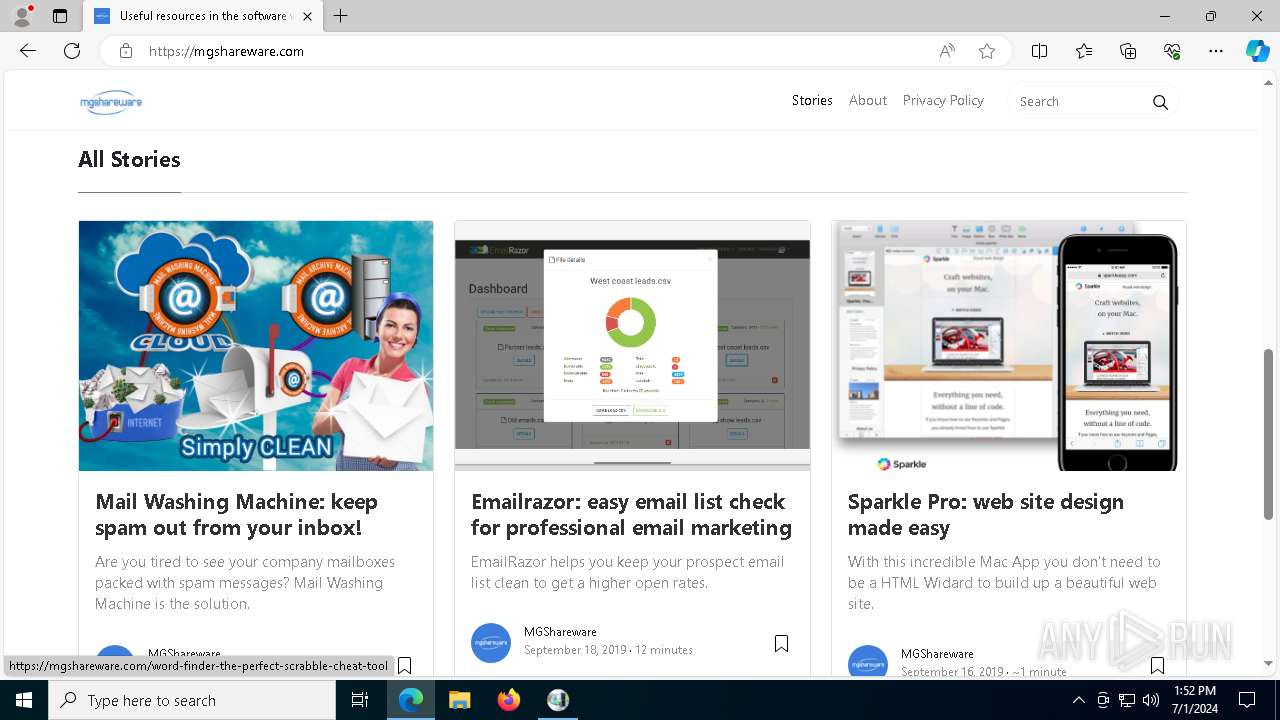Viewport: 1280px width, 720px height.
Task: Open Settings and more menu
Action: tap(1216, 51)
